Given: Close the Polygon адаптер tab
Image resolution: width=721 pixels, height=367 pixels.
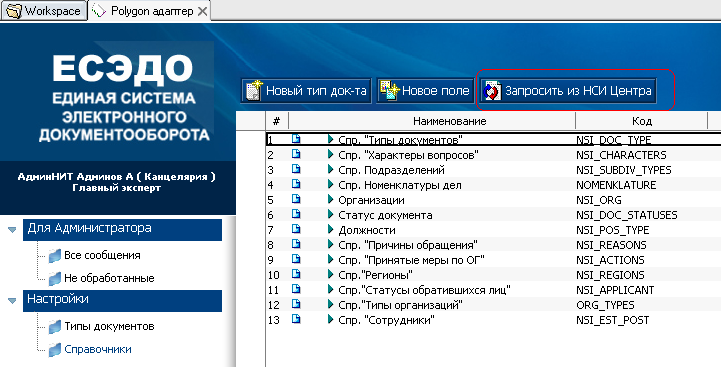Looking at the screenshot, I should coord(202,11).
